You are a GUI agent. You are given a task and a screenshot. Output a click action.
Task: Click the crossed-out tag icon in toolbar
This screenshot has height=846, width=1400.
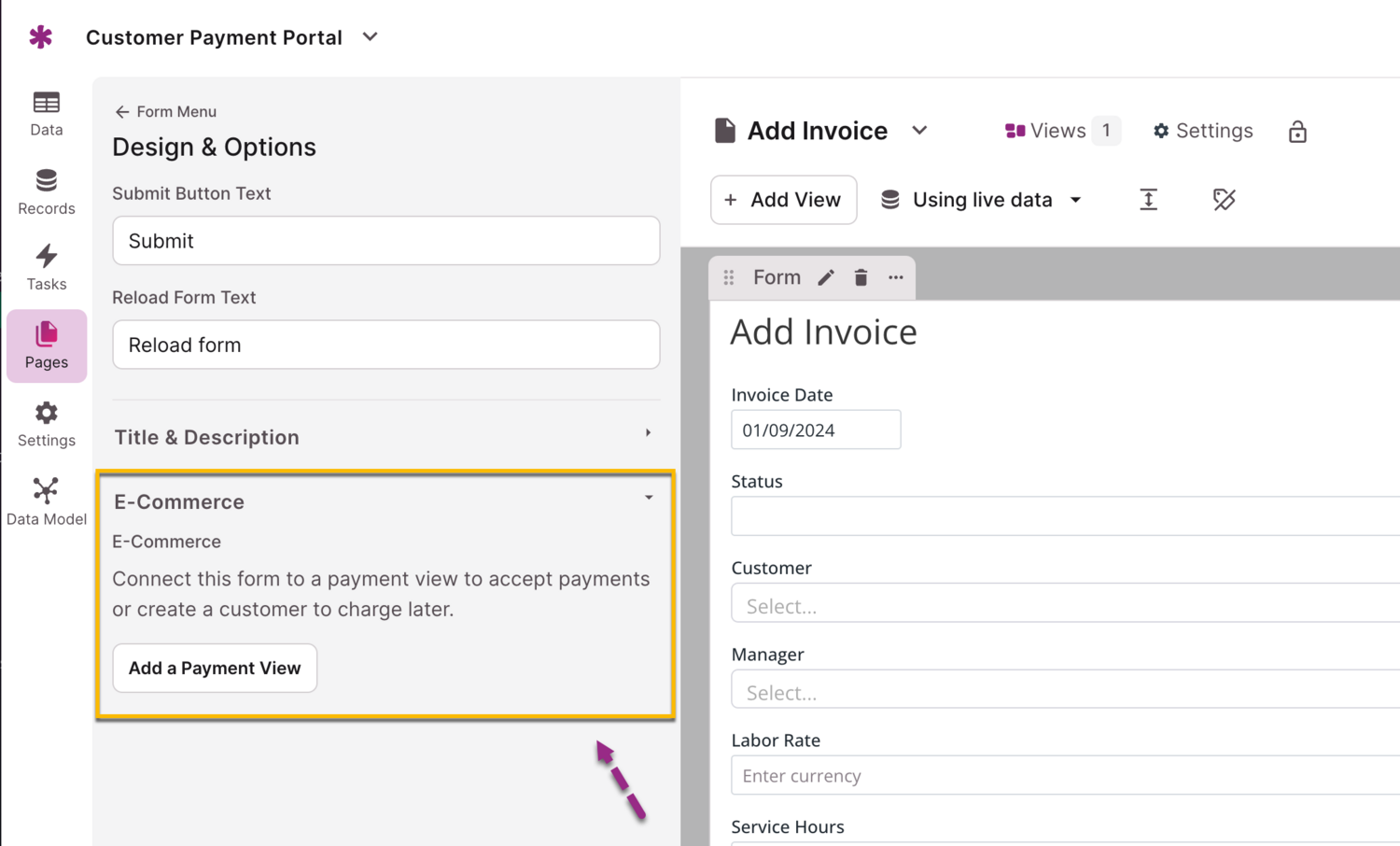tap(1224, 200)
